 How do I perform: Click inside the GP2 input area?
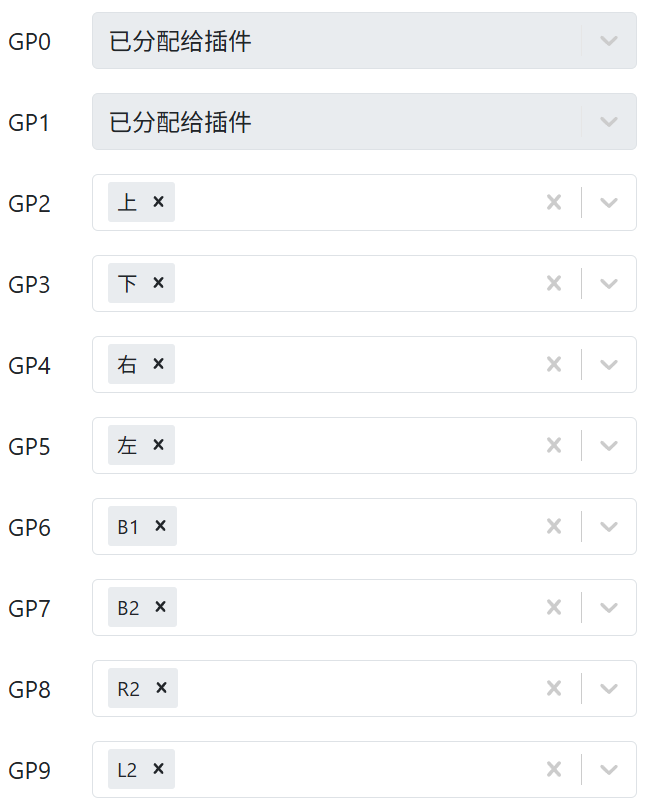pos(350,203)
